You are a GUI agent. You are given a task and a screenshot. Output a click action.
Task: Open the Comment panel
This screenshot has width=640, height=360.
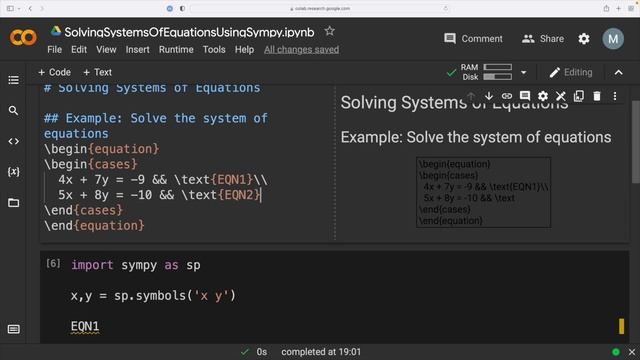473,39
